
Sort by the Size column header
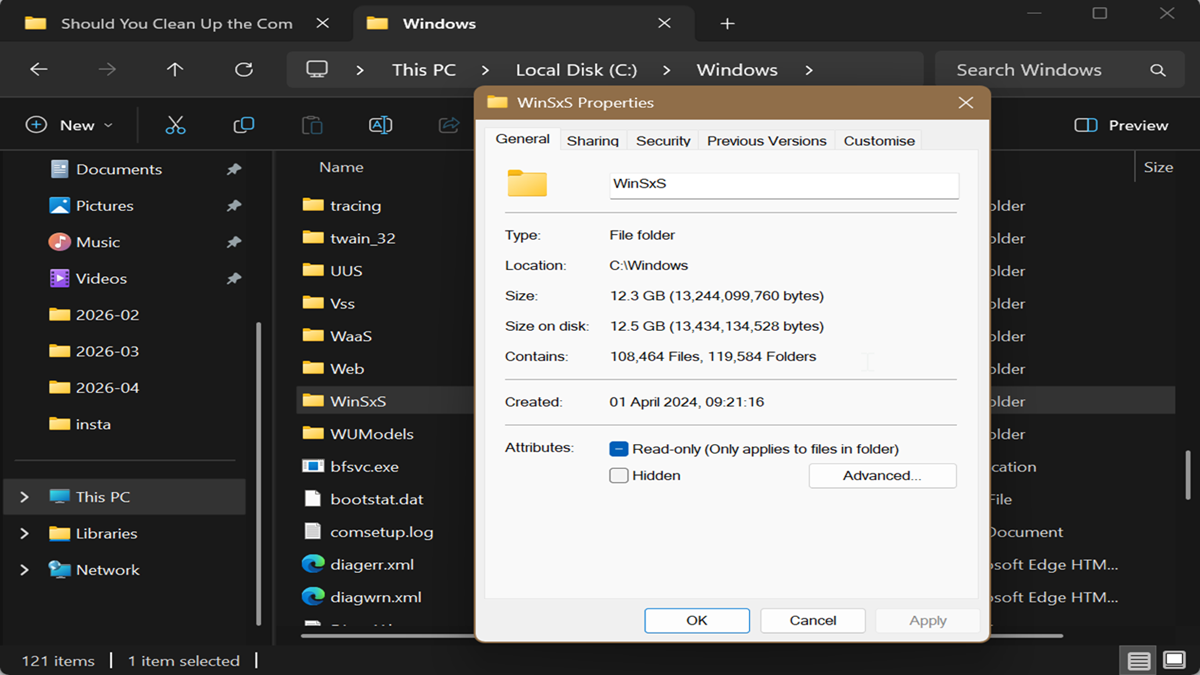tap(1158, 168)
